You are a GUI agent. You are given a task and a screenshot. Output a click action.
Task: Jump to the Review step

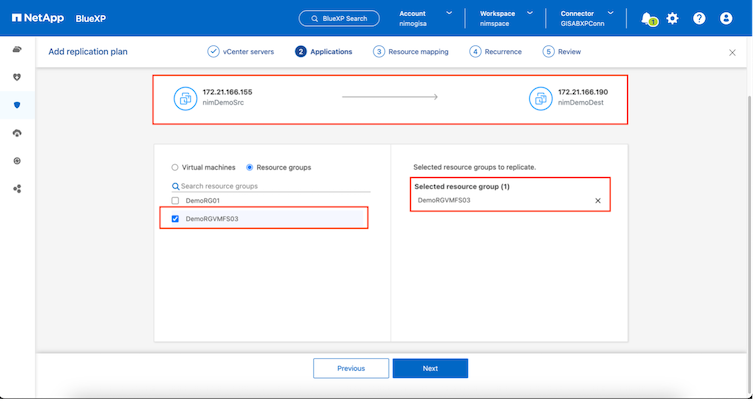(x=561, y=51)
